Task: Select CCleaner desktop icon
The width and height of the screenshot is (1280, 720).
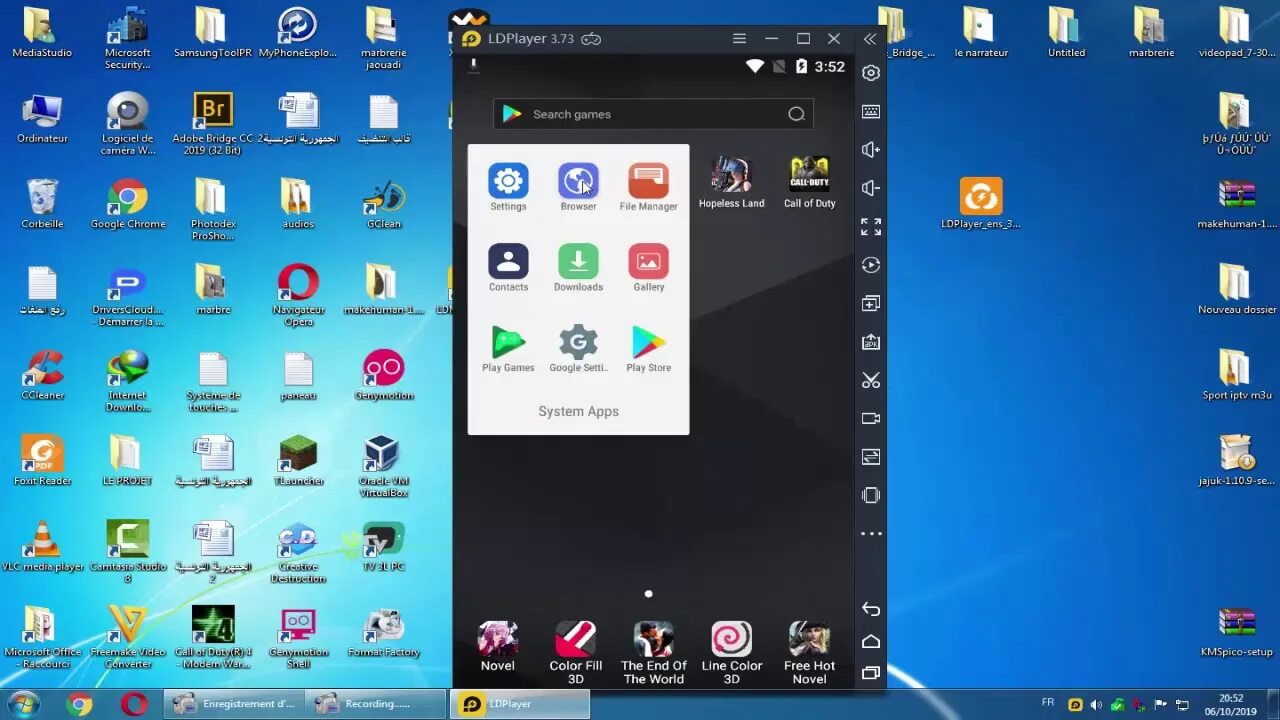Action: [42, 375]
